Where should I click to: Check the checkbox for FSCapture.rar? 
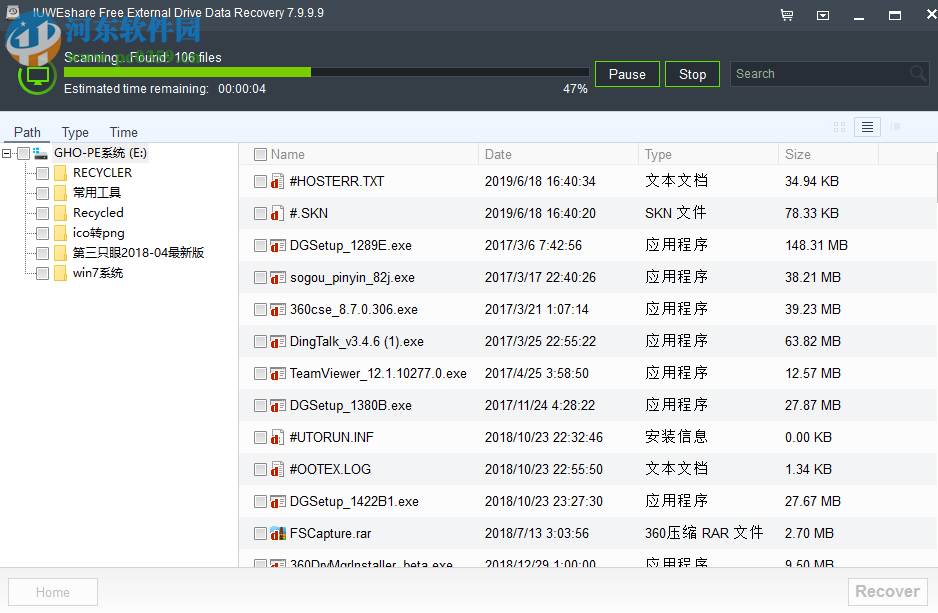point(260,533)
